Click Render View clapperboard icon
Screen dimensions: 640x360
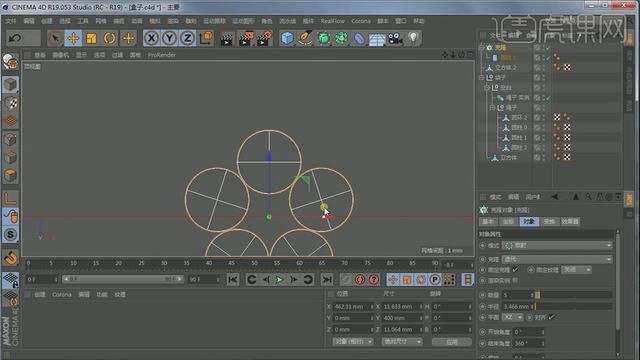[227, 38]
